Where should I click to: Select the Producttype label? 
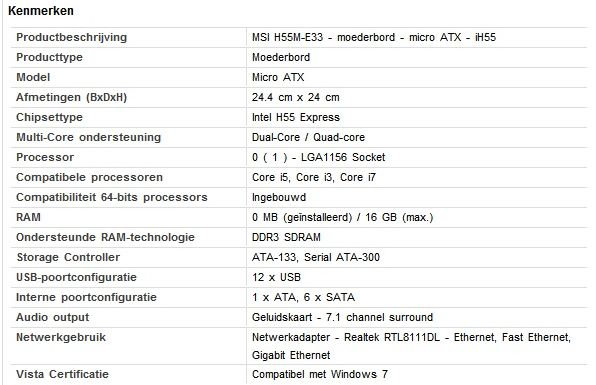coord(49,57)
